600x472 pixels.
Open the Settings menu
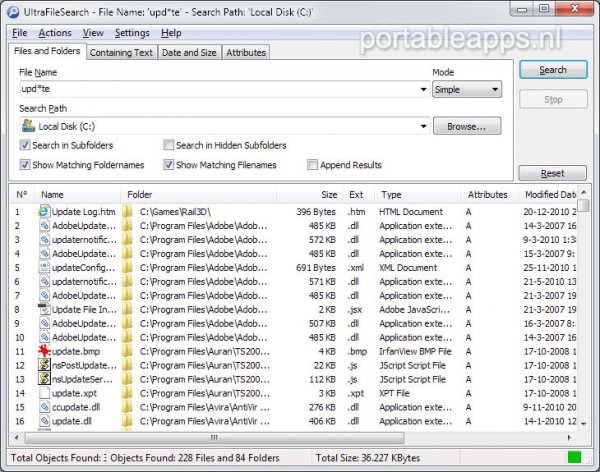pyautogui.click(x=131, y=33)
